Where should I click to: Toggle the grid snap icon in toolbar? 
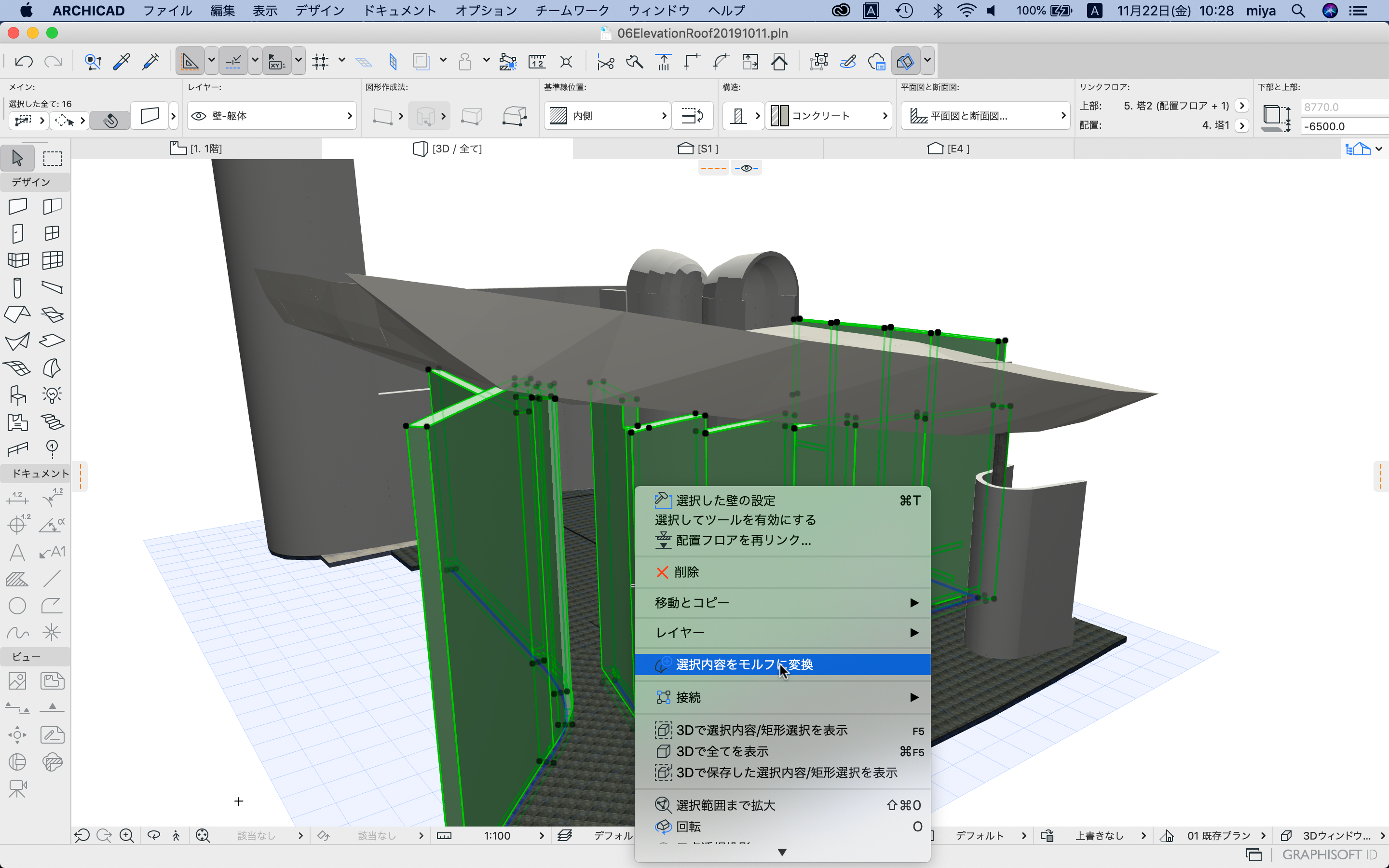[320, 61]
